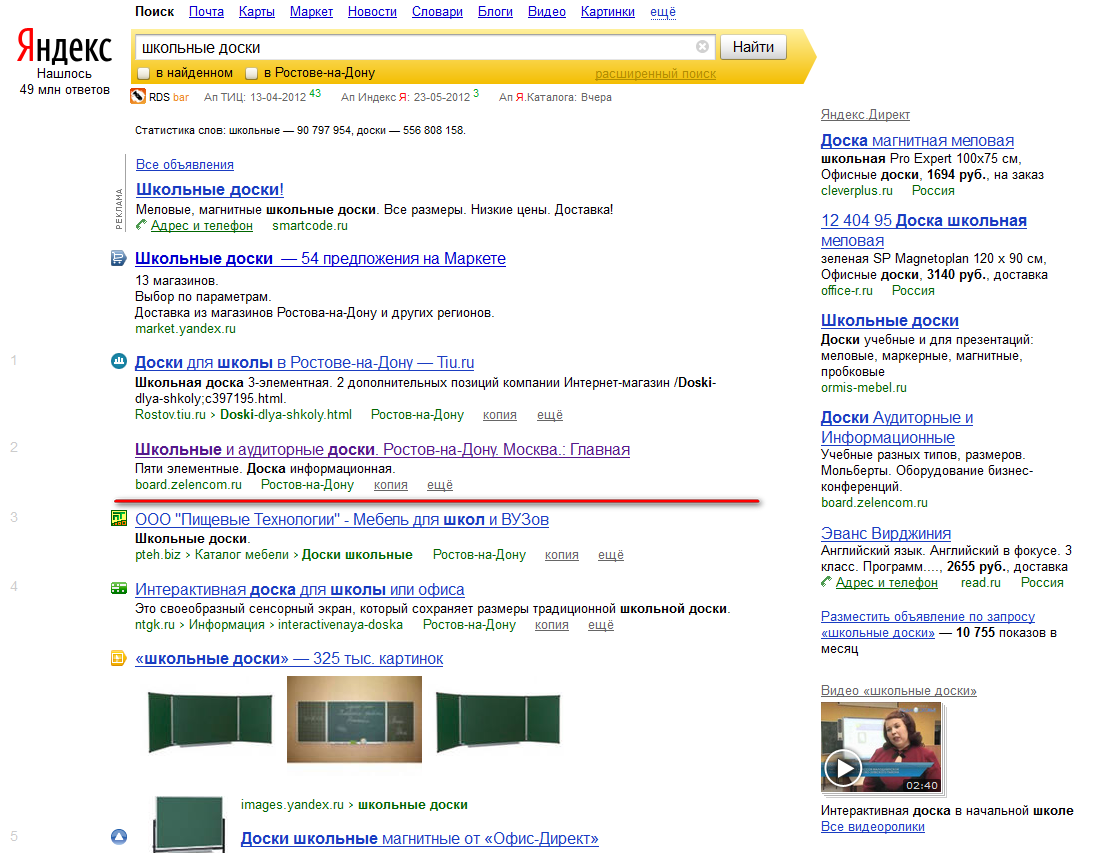
Task: Click the phone icon in the read.ru ad
Action: (826, 582)
